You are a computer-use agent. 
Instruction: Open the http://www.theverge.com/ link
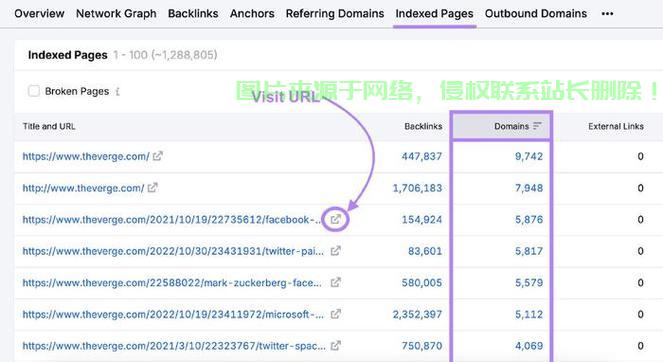pos(83,188)
